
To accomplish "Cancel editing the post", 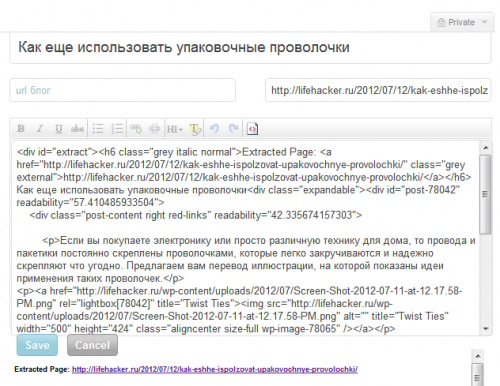I will pyautogui.click(x=92, y=345).
